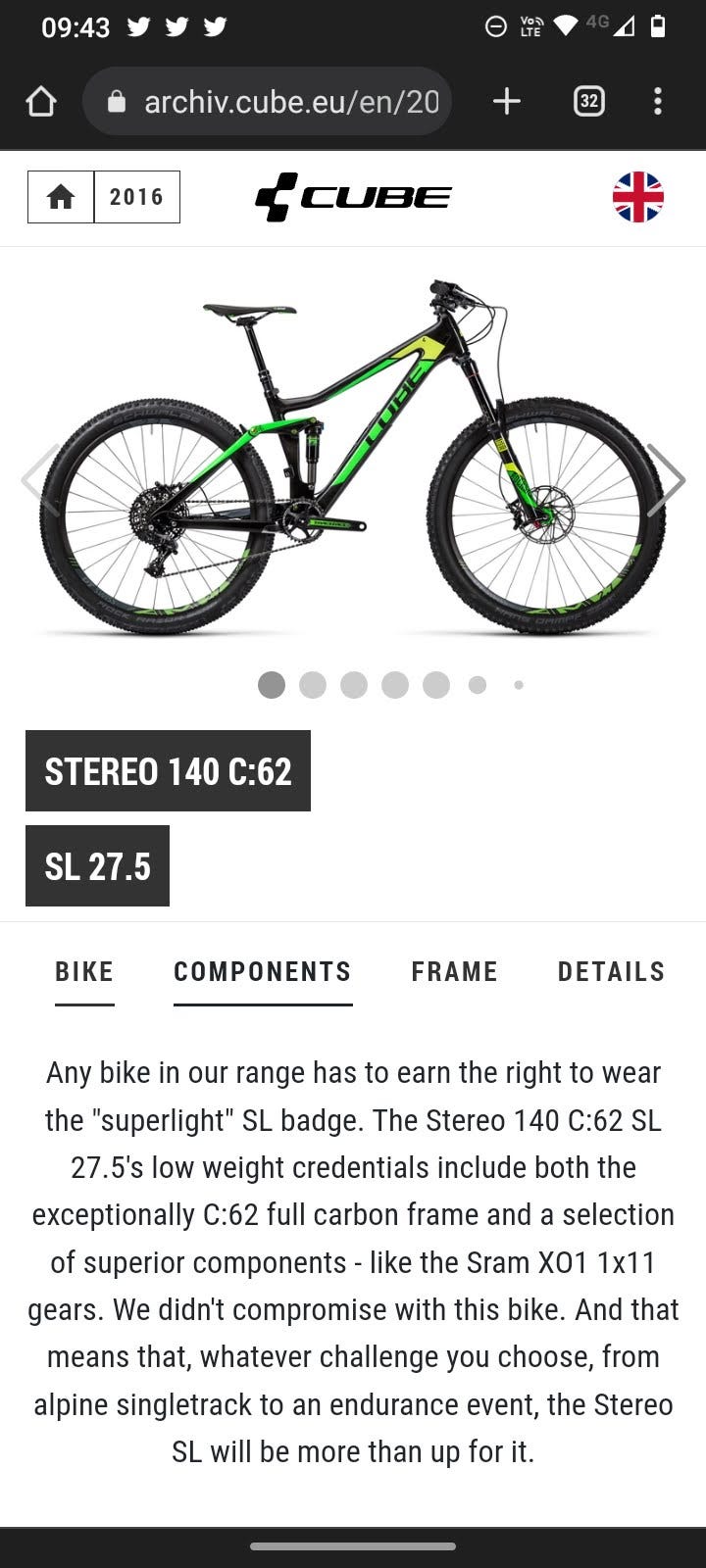The height and width of the screenshot is (1568, 706).
Task: Show next bike image with right chevron
Action: (666, 479)
